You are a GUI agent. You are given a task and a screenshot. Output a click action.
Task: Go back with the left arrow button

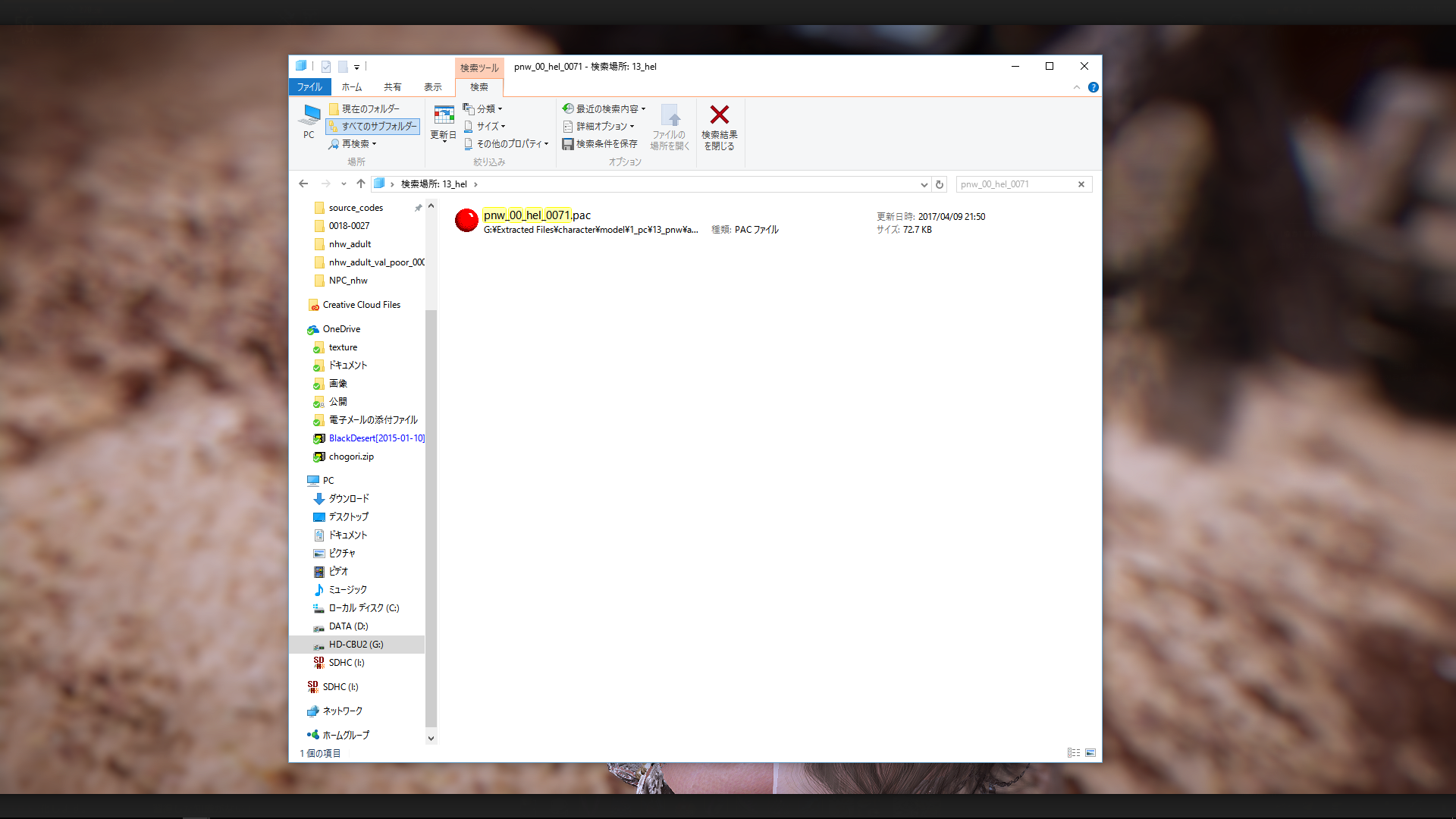coord(303,184)
